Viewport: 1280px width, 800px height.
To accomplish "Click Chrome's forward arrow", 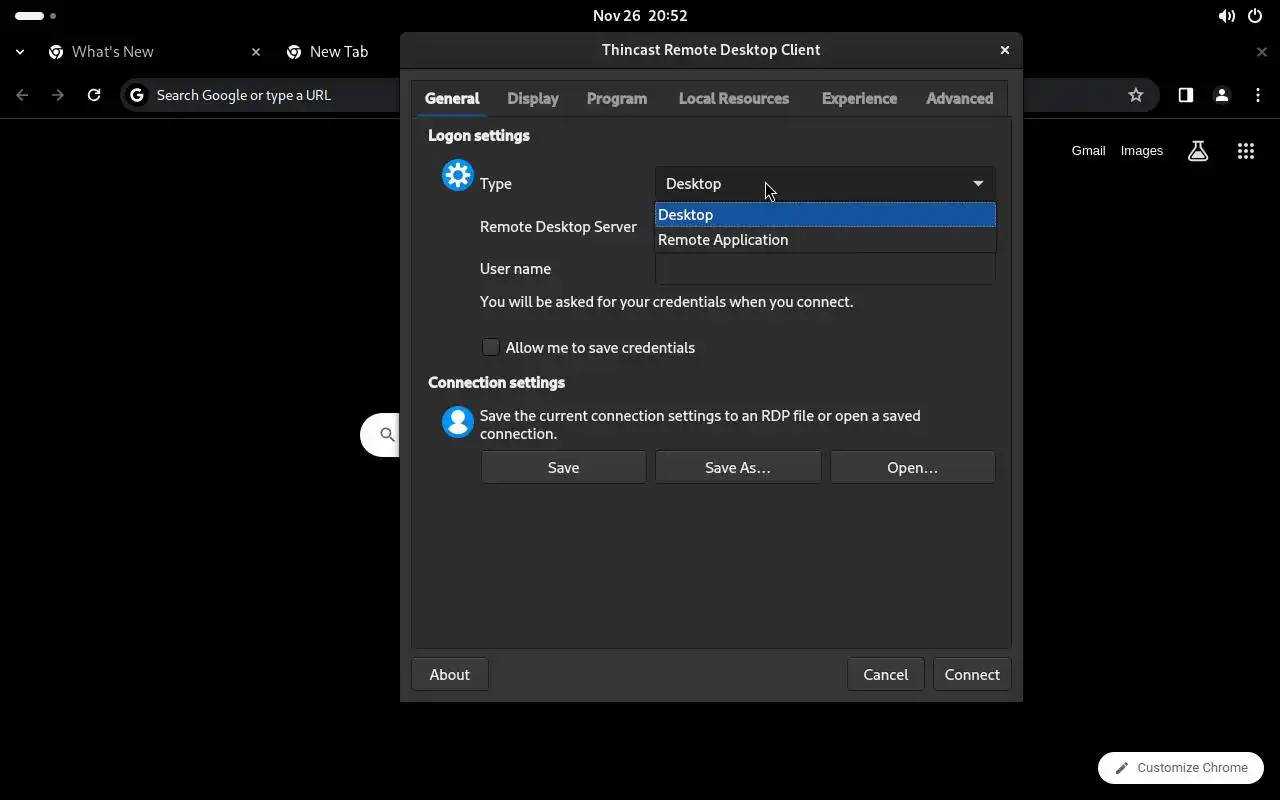I will pos(58,95).
